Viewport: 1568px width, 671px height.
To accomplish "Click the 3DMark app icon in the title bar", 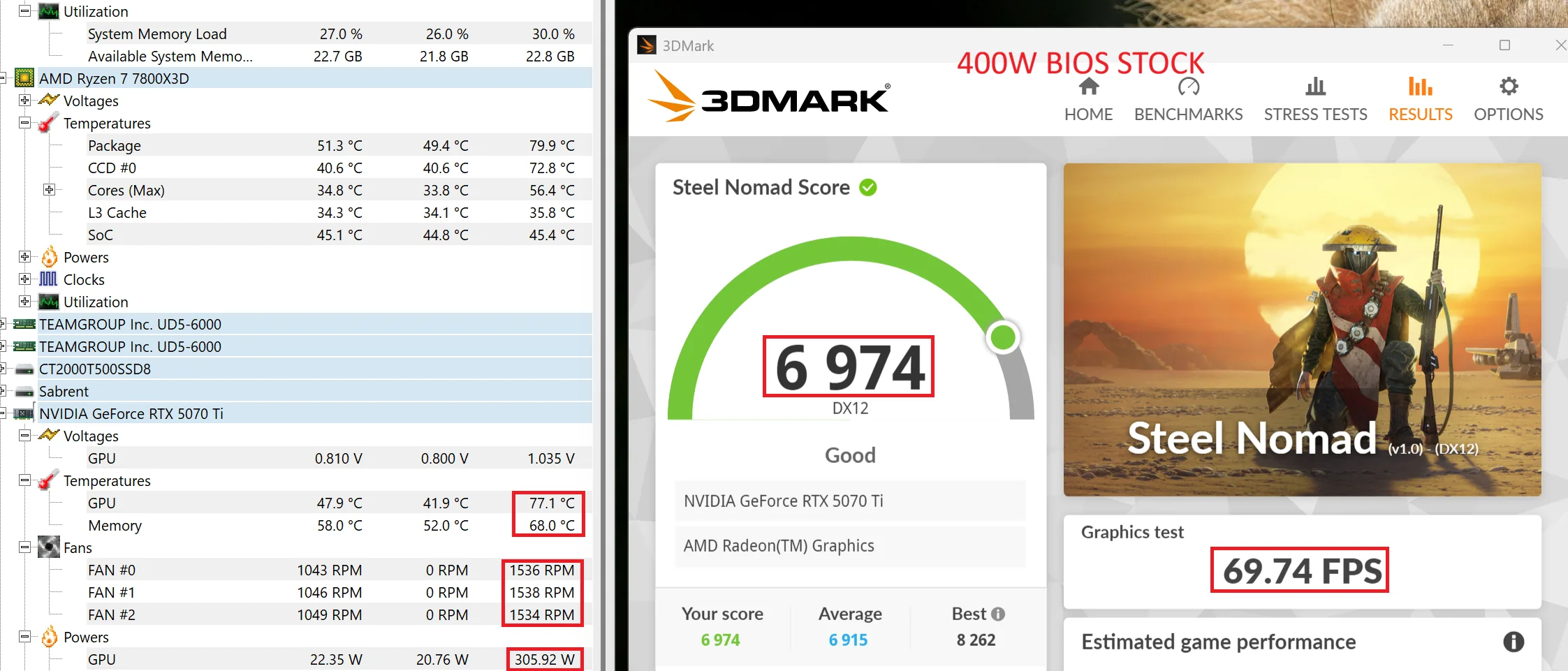I will (647, 45).
